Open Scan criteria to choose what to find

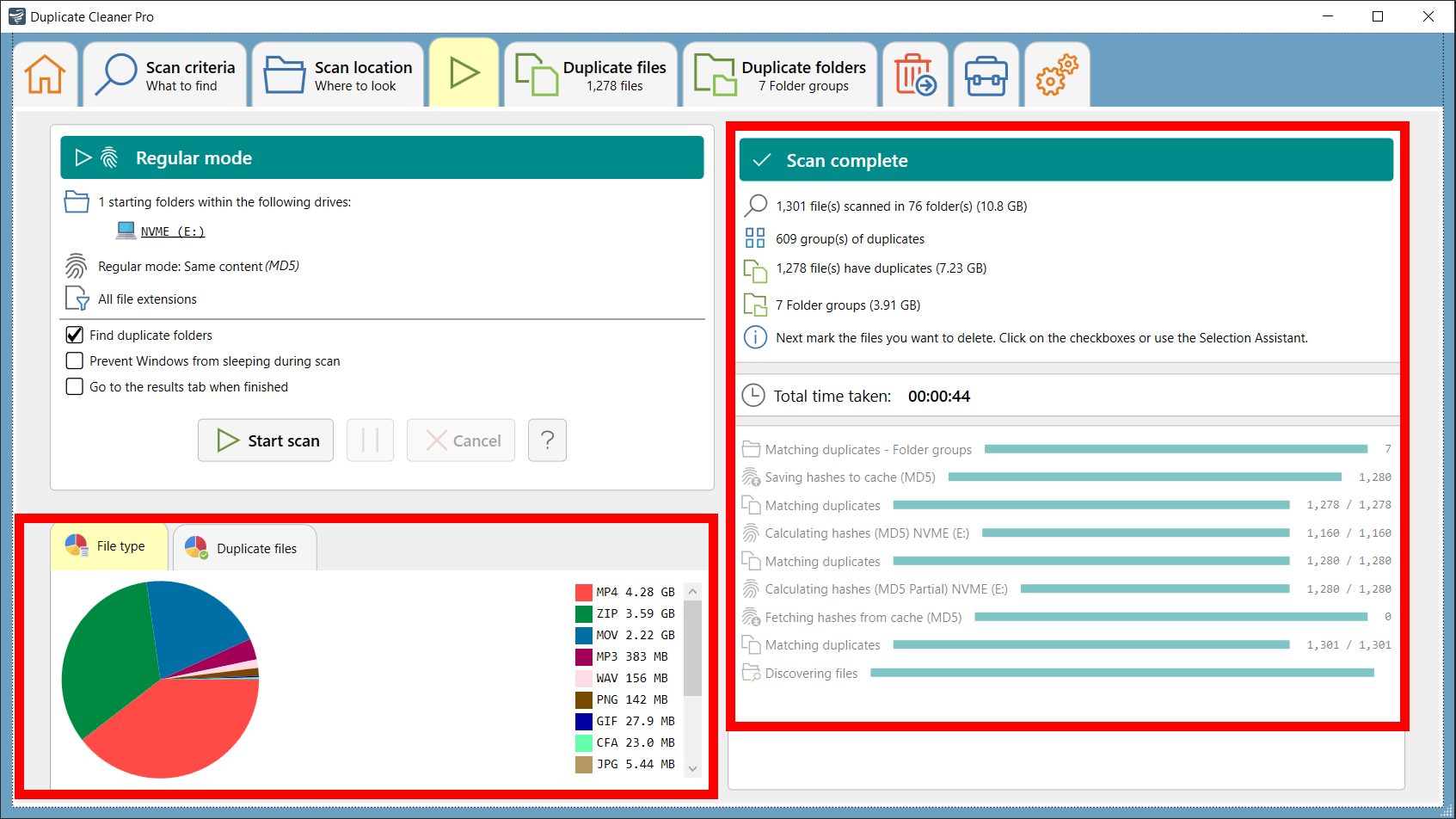[x=163, y=74]
